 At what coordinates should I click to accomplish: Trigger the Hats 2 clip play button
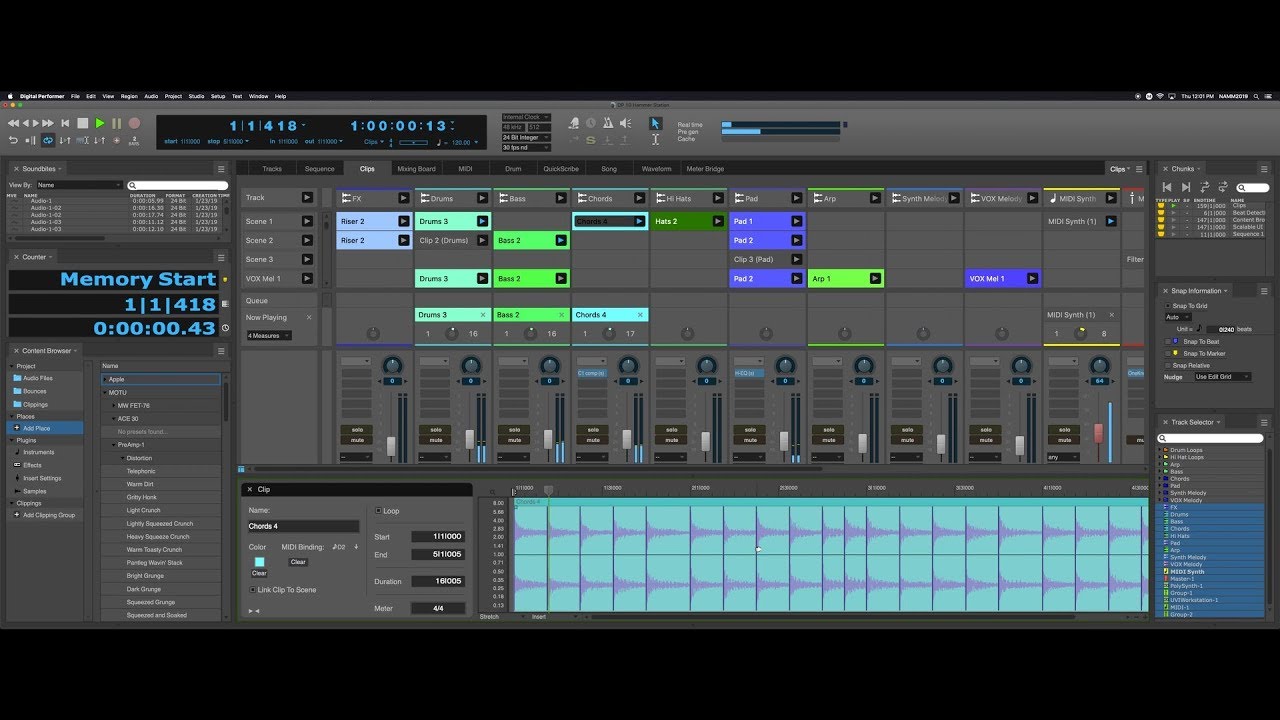(718, 221)
